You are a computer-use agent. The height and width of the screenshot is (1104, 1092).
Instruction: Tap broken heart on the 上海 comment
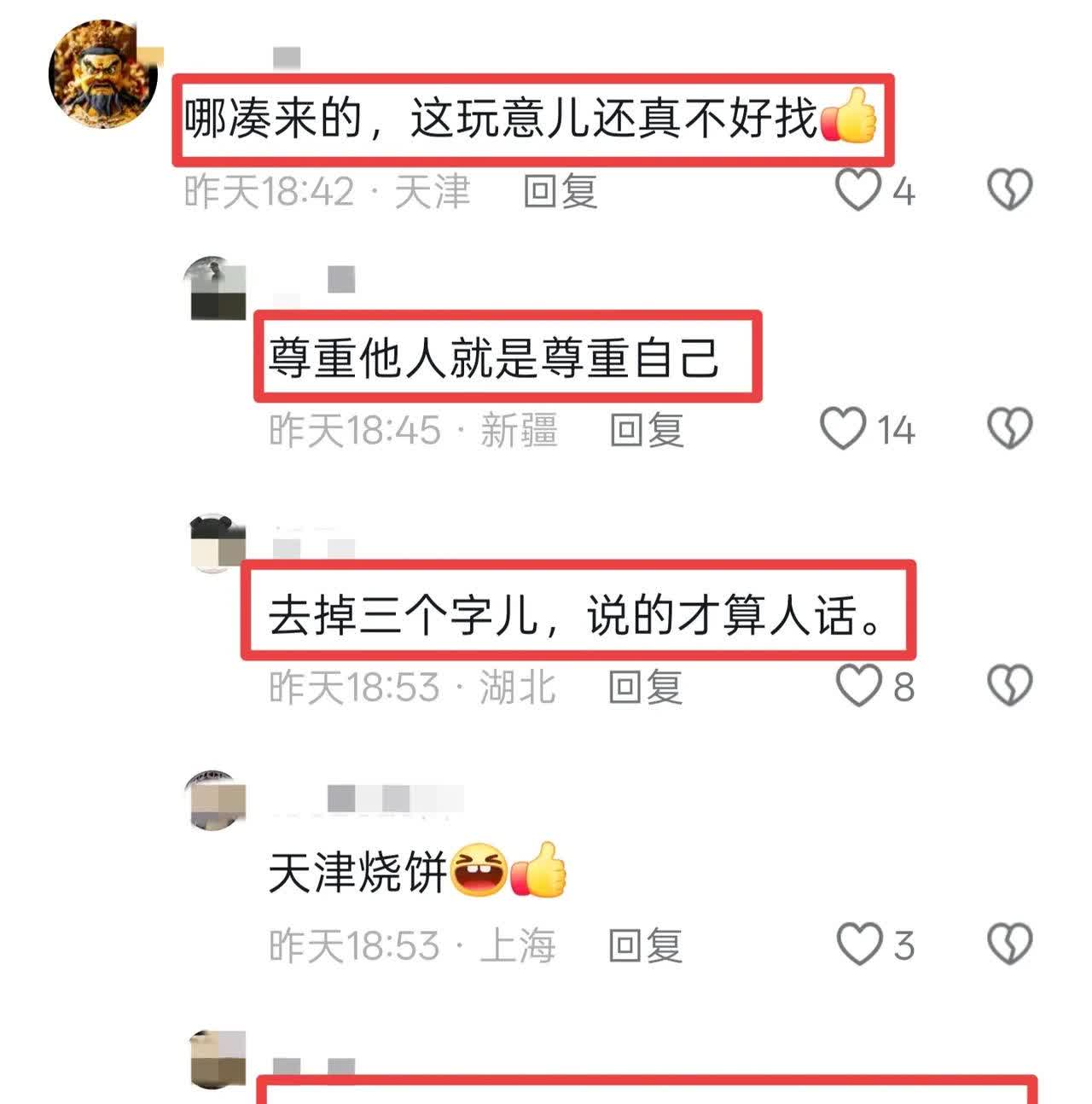coord(1010,944)
